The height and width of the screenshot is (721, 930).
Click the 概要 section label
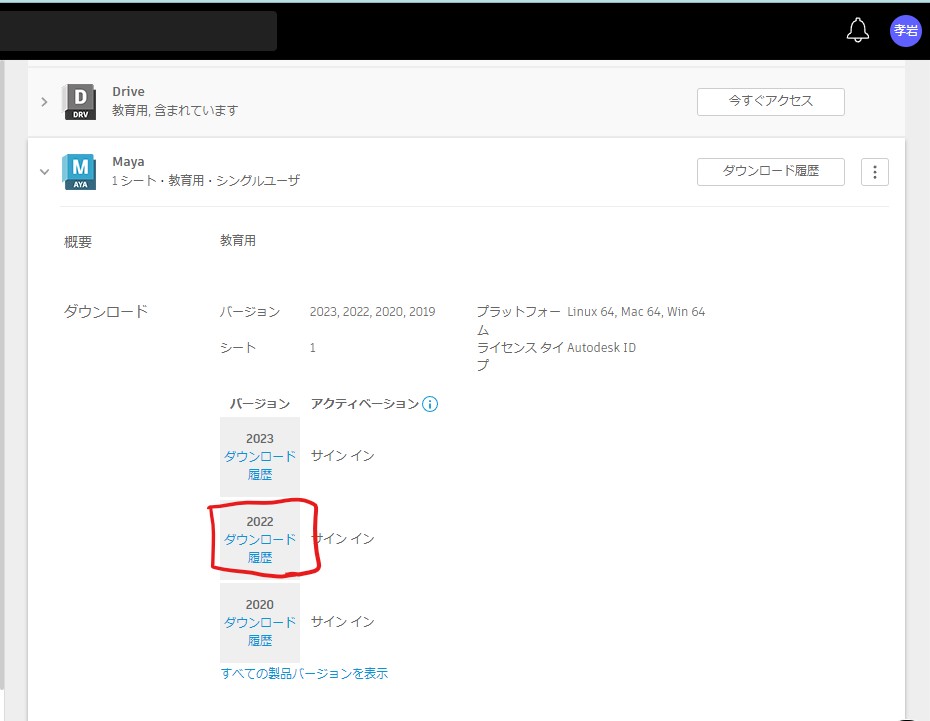click(78, 242)
